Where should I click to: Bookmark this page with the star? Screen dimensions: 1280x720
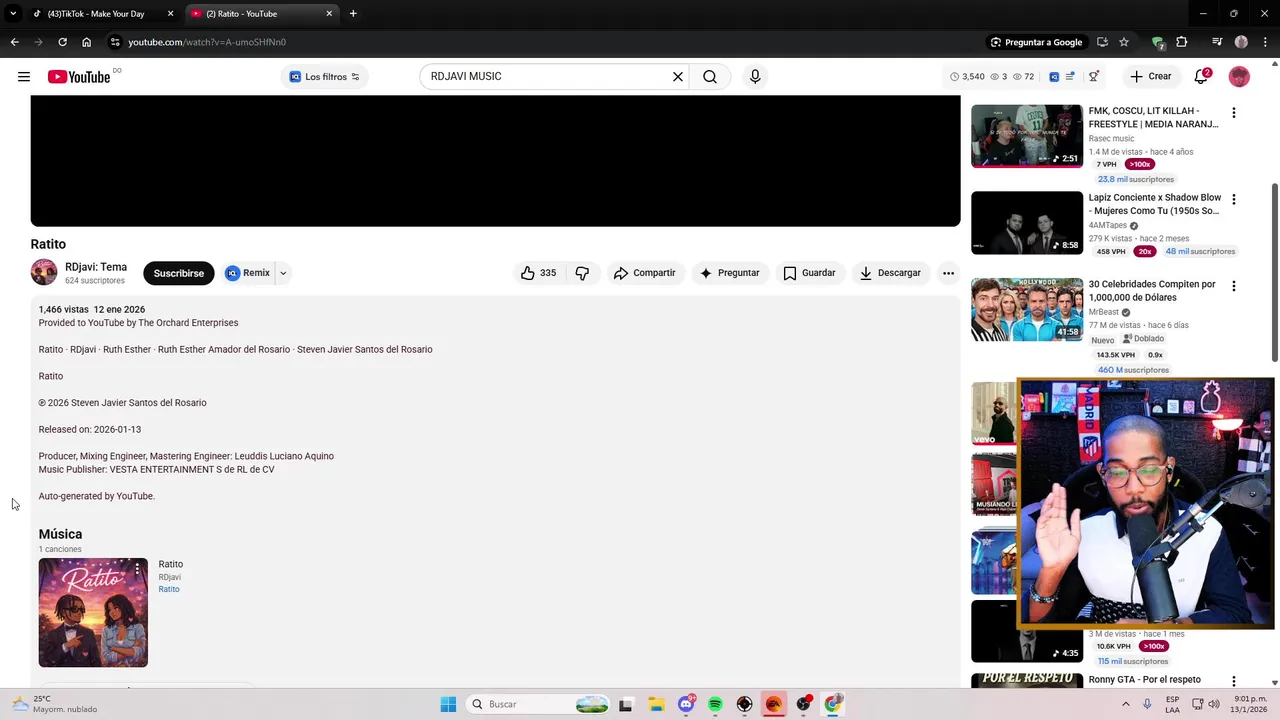tap(1124, 42)
